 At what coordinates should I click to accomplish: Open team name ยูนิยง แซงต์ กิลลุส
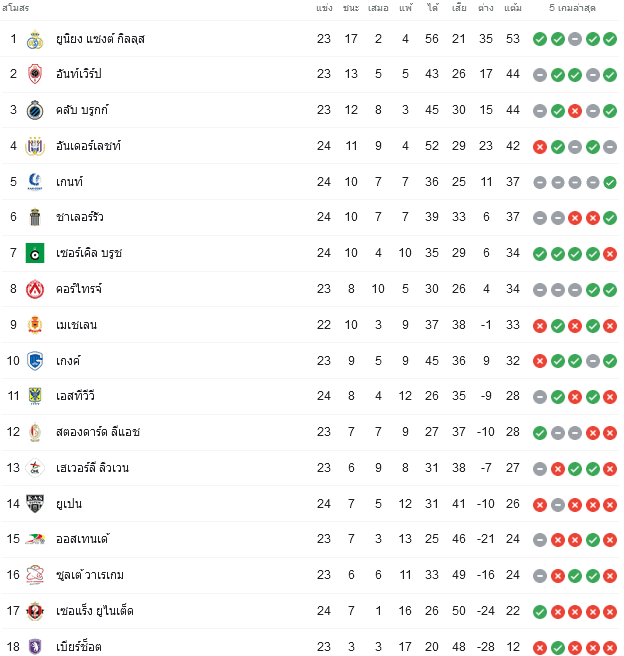click(x=100, y=39)
